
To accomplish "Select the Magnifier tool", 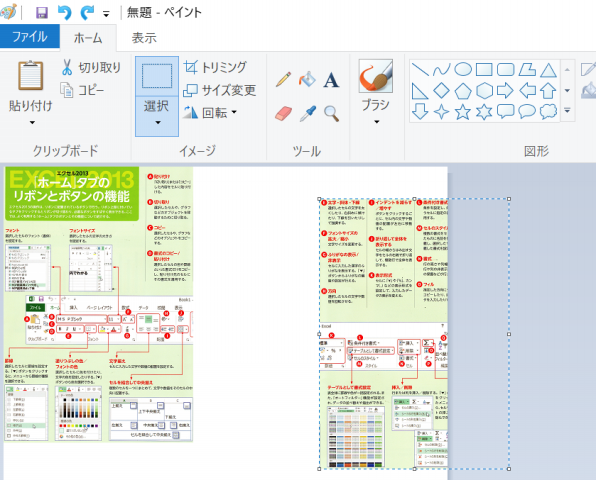I will click(331, 114).
